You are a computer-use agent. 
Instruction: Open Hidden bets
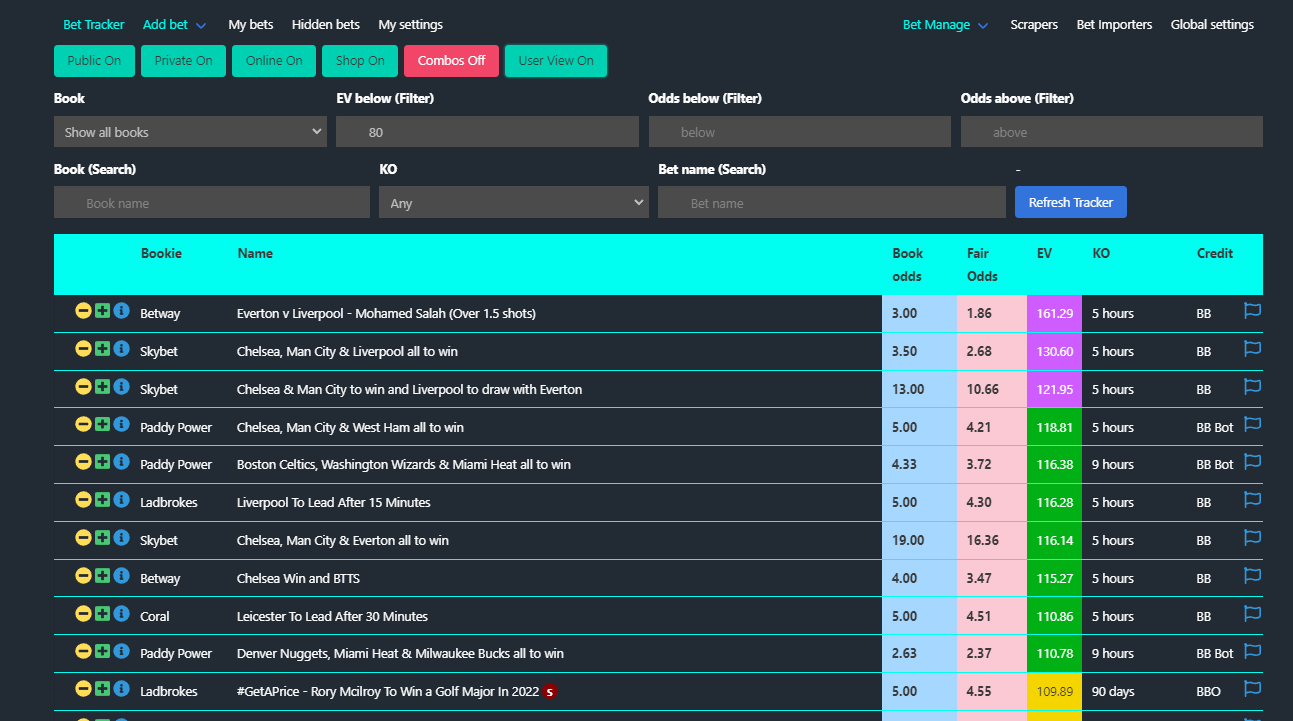click(x=325, y=24)
